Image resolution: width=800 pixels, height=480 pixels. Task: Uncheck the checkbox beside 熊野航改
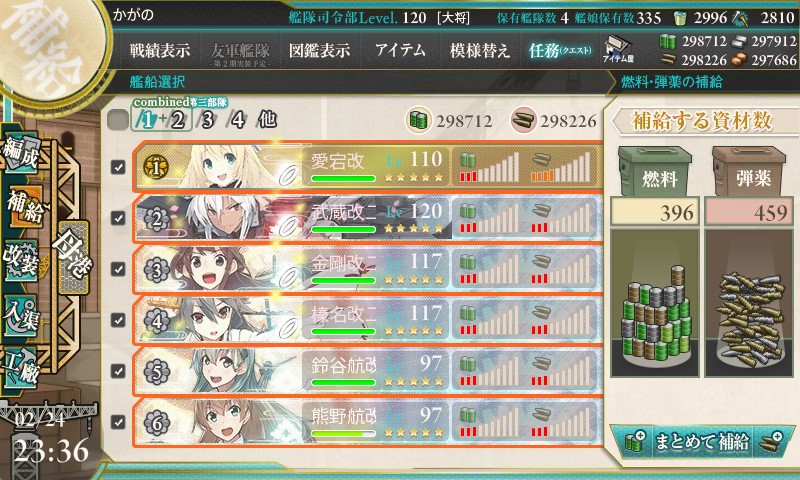tap(118, 422)
